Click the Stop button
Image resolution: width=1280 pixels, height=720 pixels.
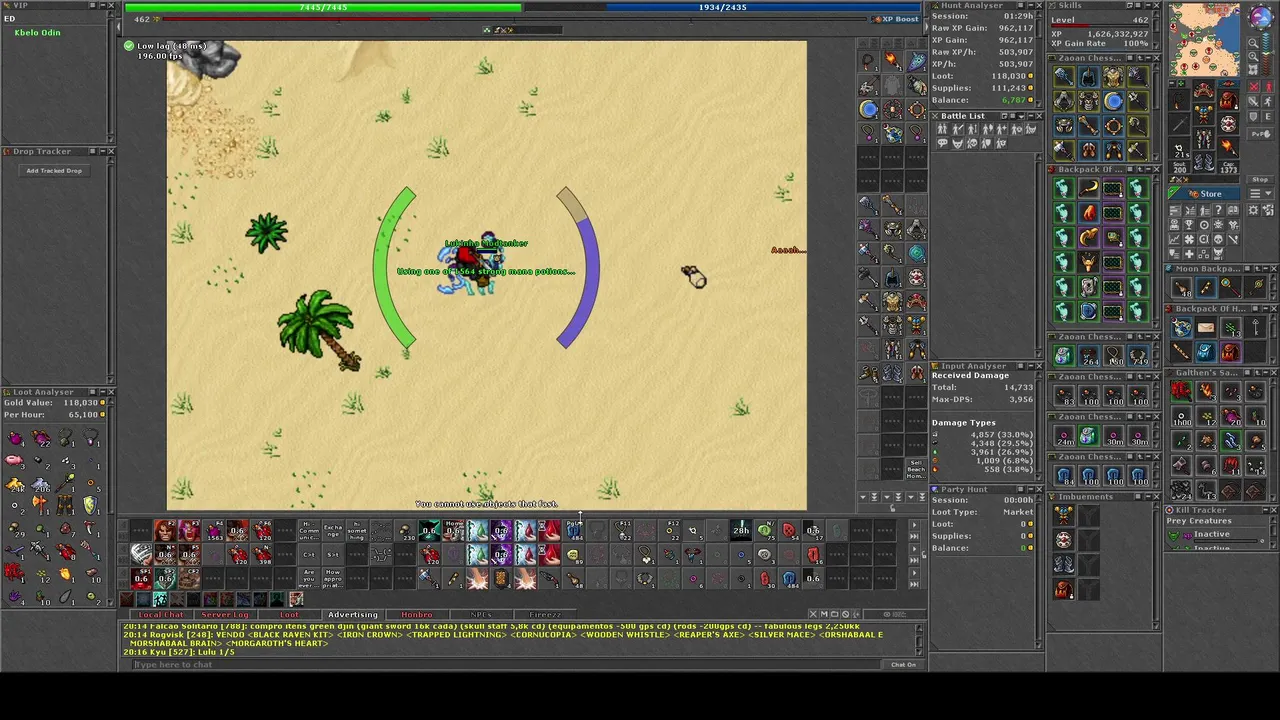tap(1260, 179)
